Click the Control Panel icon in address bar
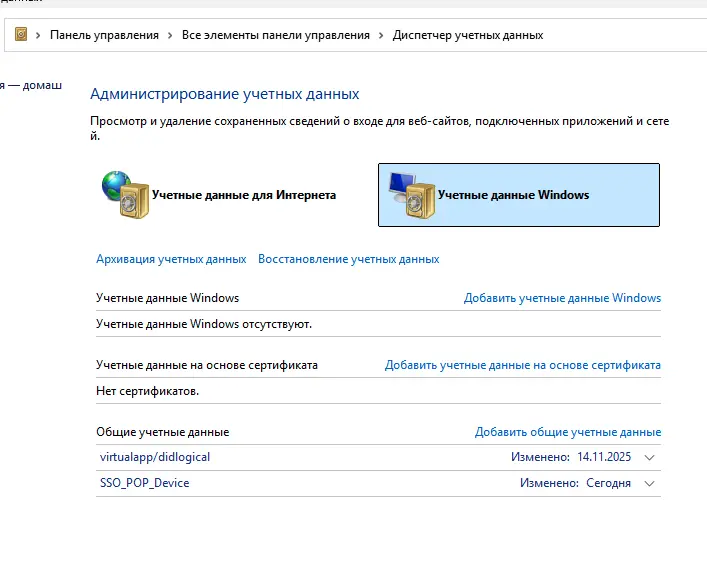This screenshot has height=584, width=707. [21, 35]
